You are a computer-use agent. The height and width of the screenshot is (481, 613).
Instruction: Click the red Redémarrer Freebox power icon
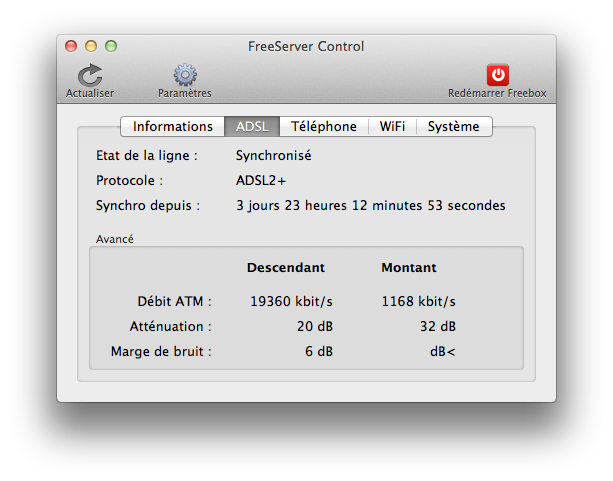pyautogui.click(x=498, y=75)
